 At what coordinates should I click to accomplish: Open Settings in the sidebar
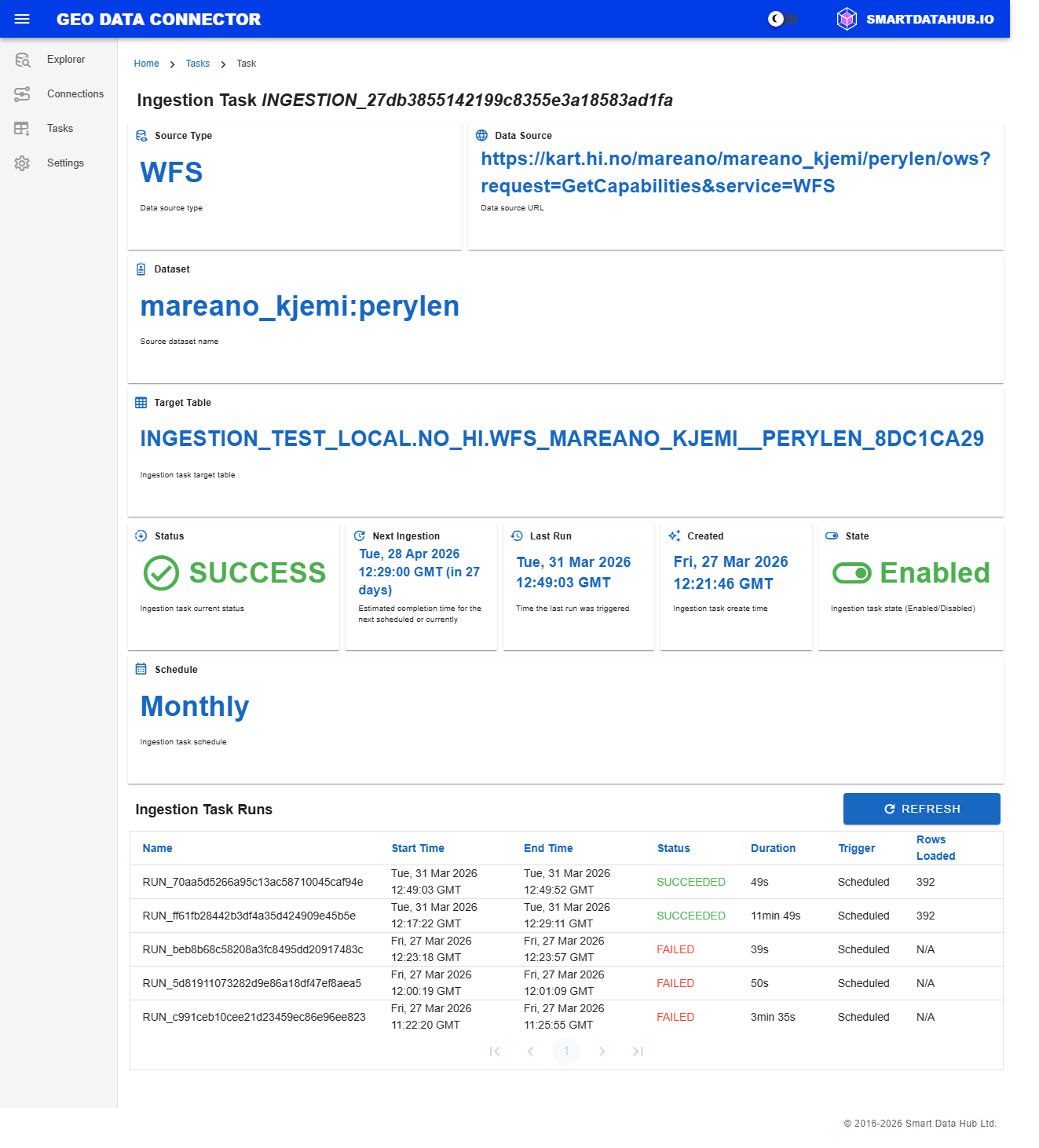pyautogui.click(x=65, y=163)
